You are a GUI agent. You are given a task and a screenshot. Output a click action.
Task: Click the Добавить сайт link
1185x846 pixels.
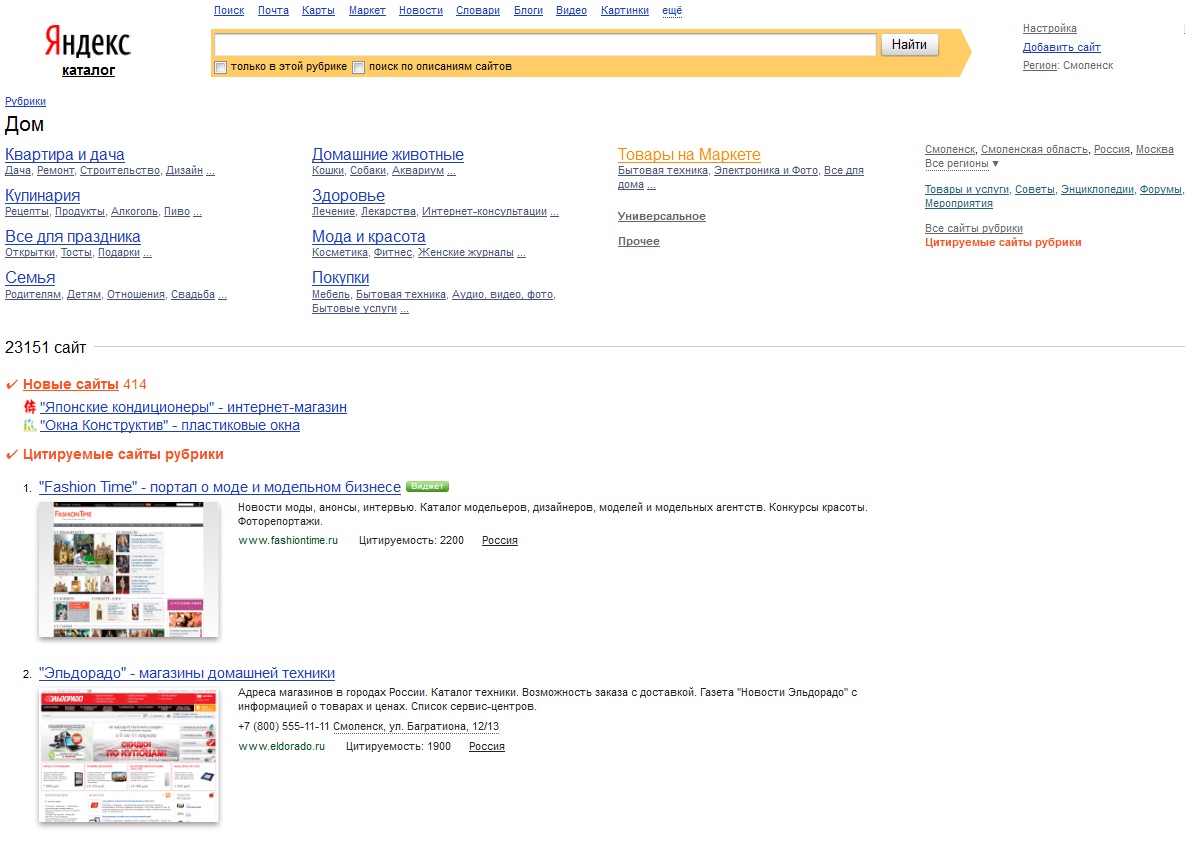click(x=1062, y=48)
